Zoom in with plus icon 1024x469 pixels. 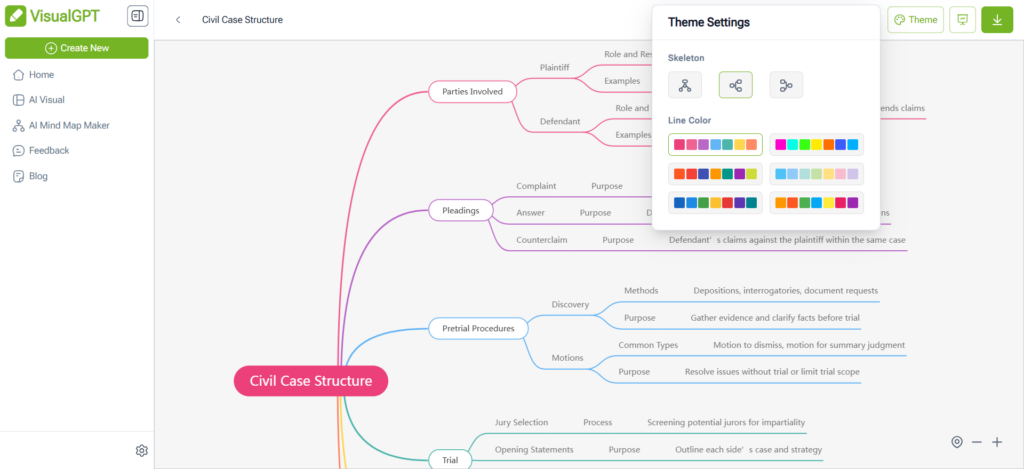click(997, 442)
